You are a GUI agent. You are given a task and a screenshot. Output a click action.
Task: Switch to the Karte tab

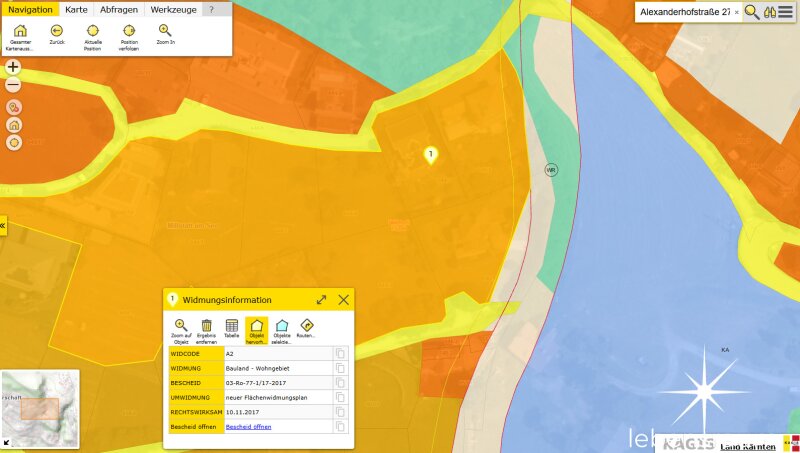(77, 9)
